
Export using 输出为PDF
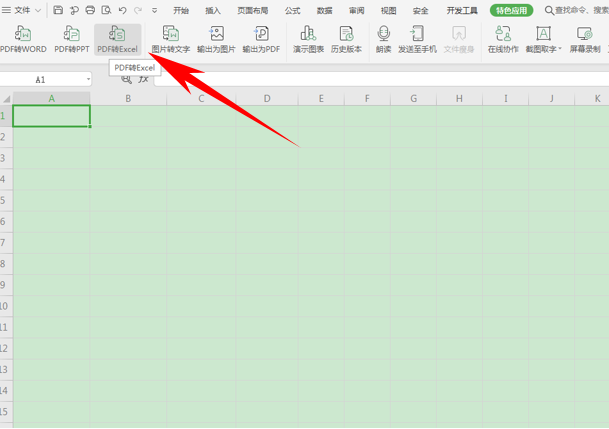261,40
